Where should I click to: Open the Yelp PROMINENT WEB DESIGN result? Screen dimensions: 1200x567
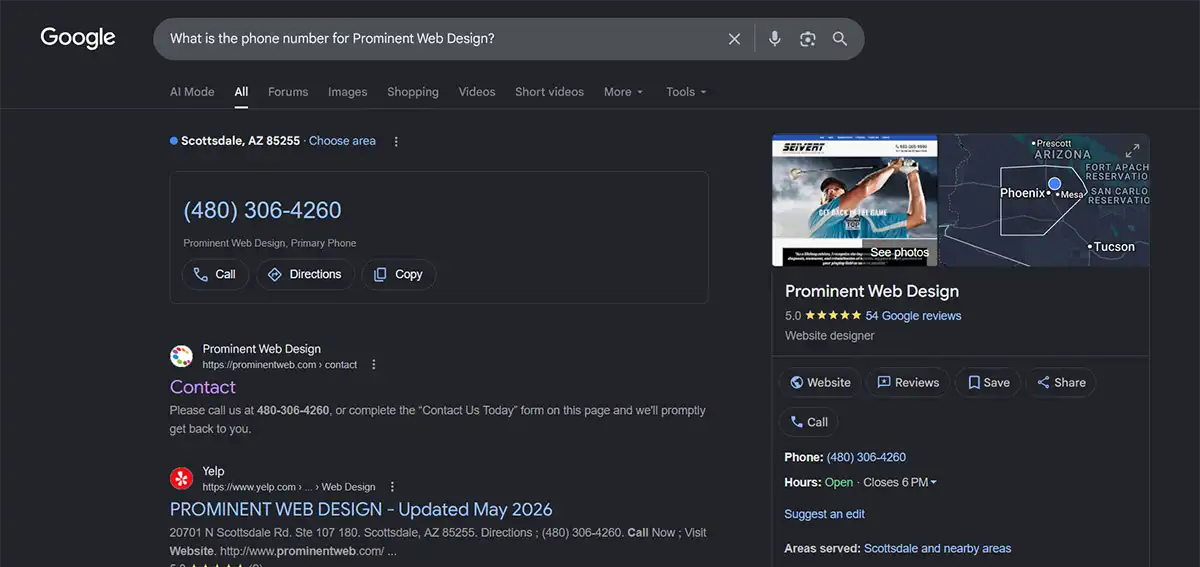tap(361, 509)
